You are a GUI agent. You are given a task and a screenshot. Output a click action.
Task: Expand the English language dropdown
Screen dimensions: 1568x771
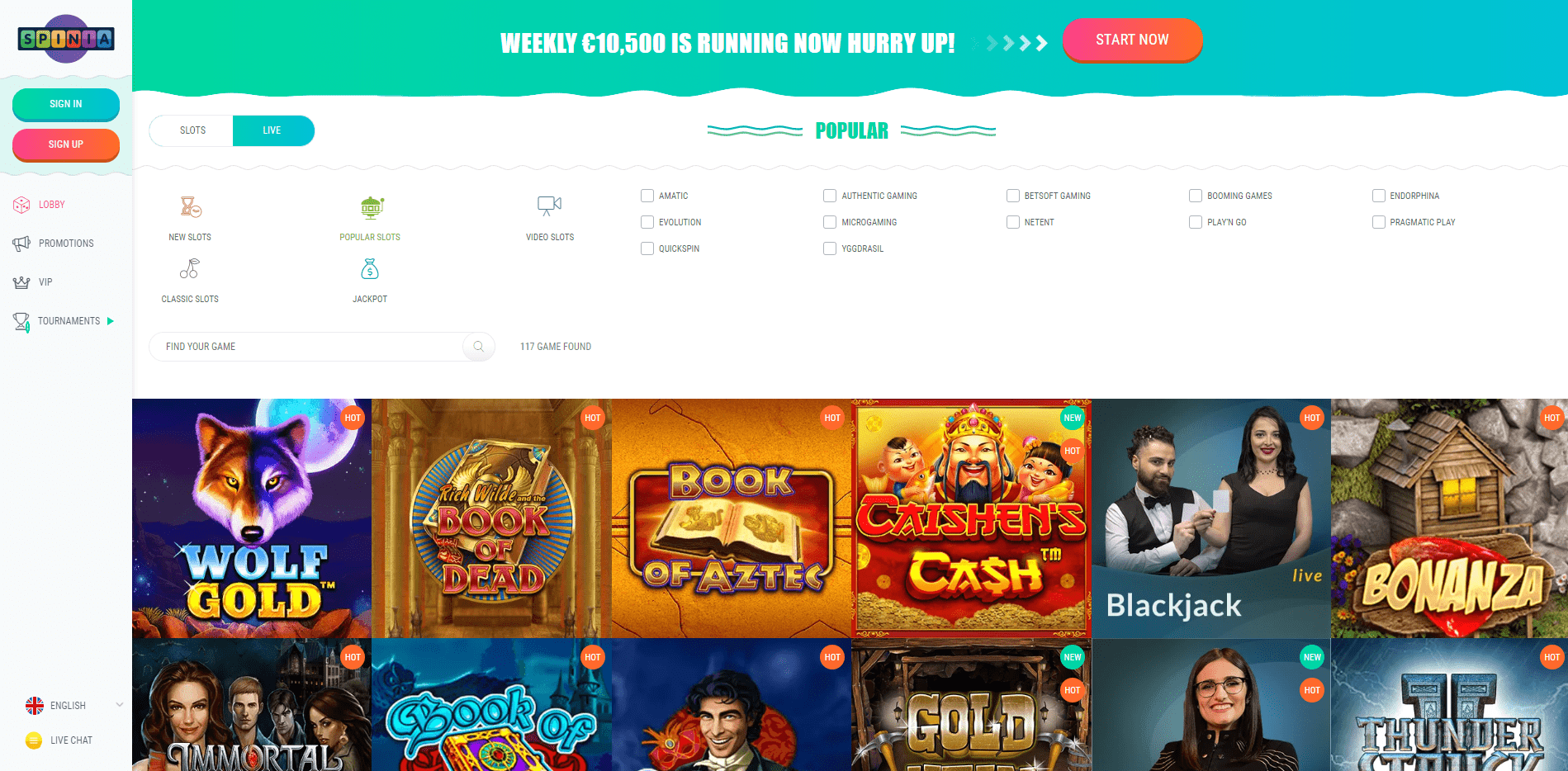pyautogui.click(x=120, y=705)
